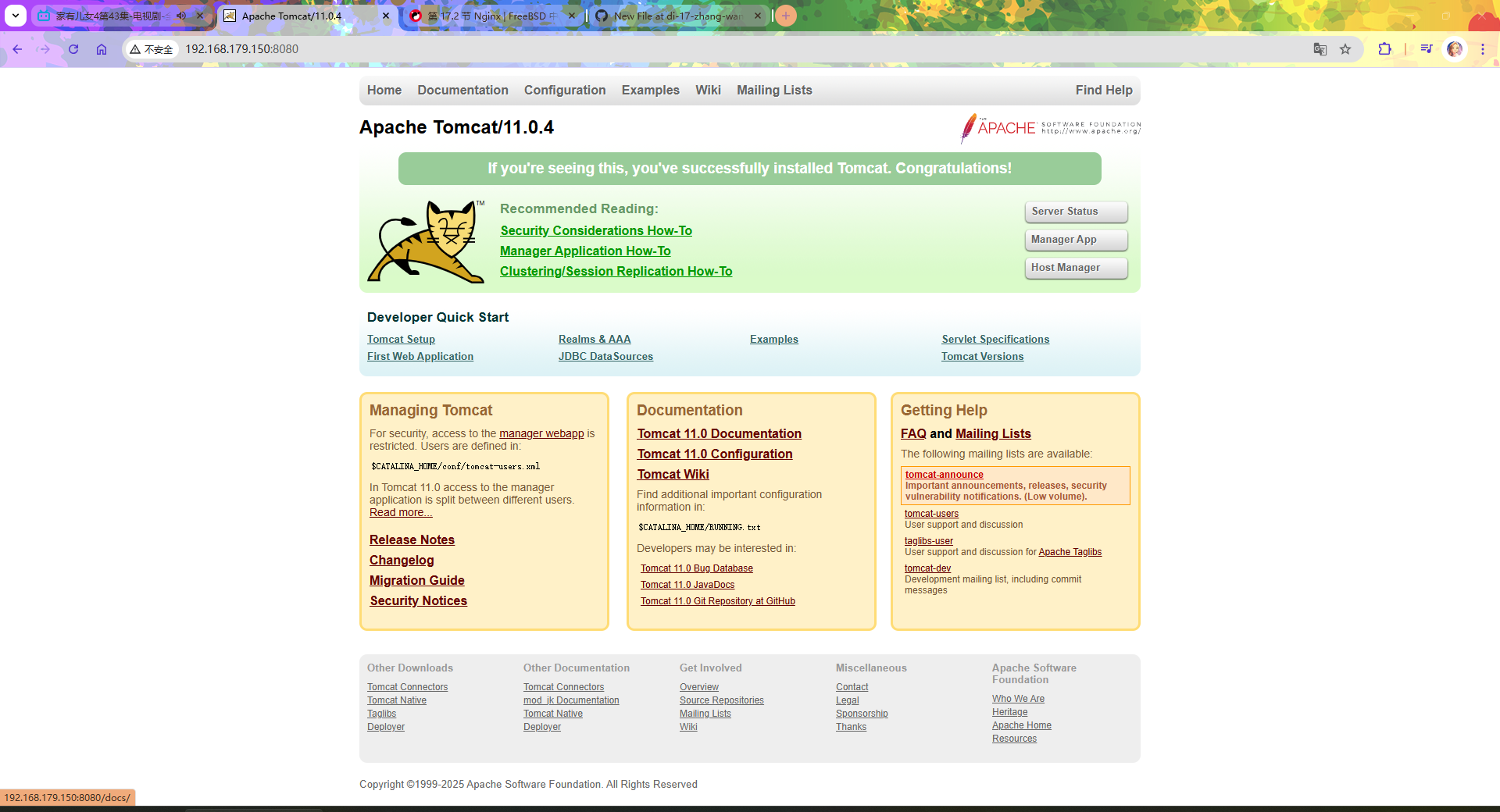1500x812 pixels.
Task: Click the Manager App button
Action: [1076, 240]
